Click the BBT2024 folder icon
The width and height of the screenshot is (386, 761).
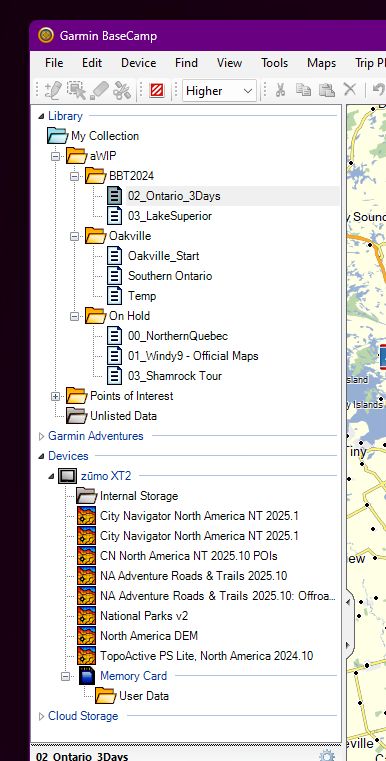[x=96, y=176]
